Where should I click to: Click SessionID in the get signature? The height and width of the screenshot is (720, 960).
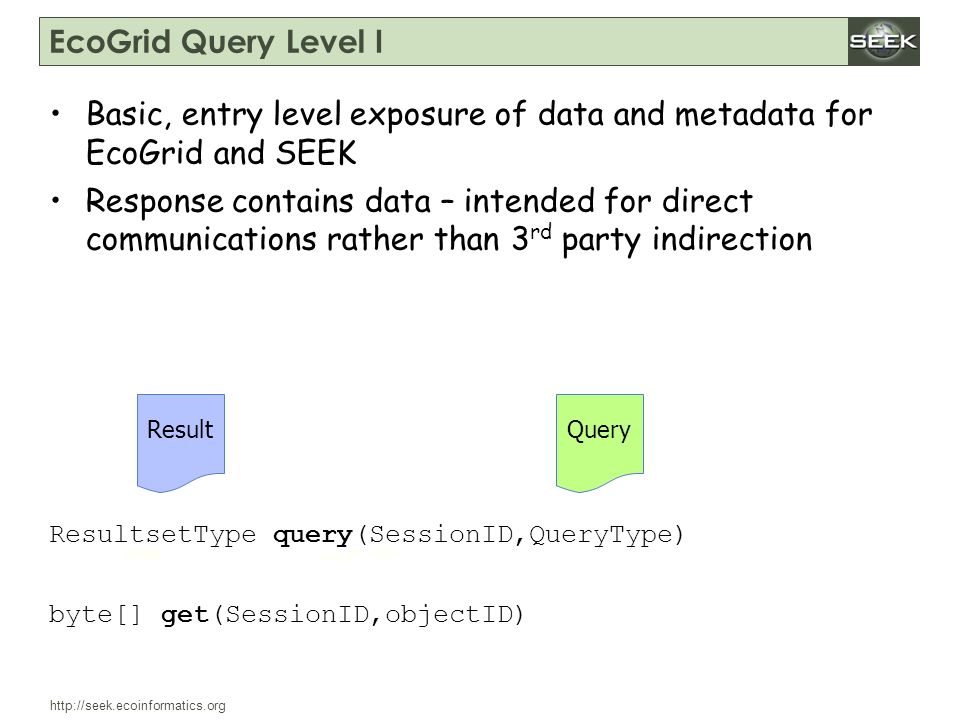click(298, 614)
